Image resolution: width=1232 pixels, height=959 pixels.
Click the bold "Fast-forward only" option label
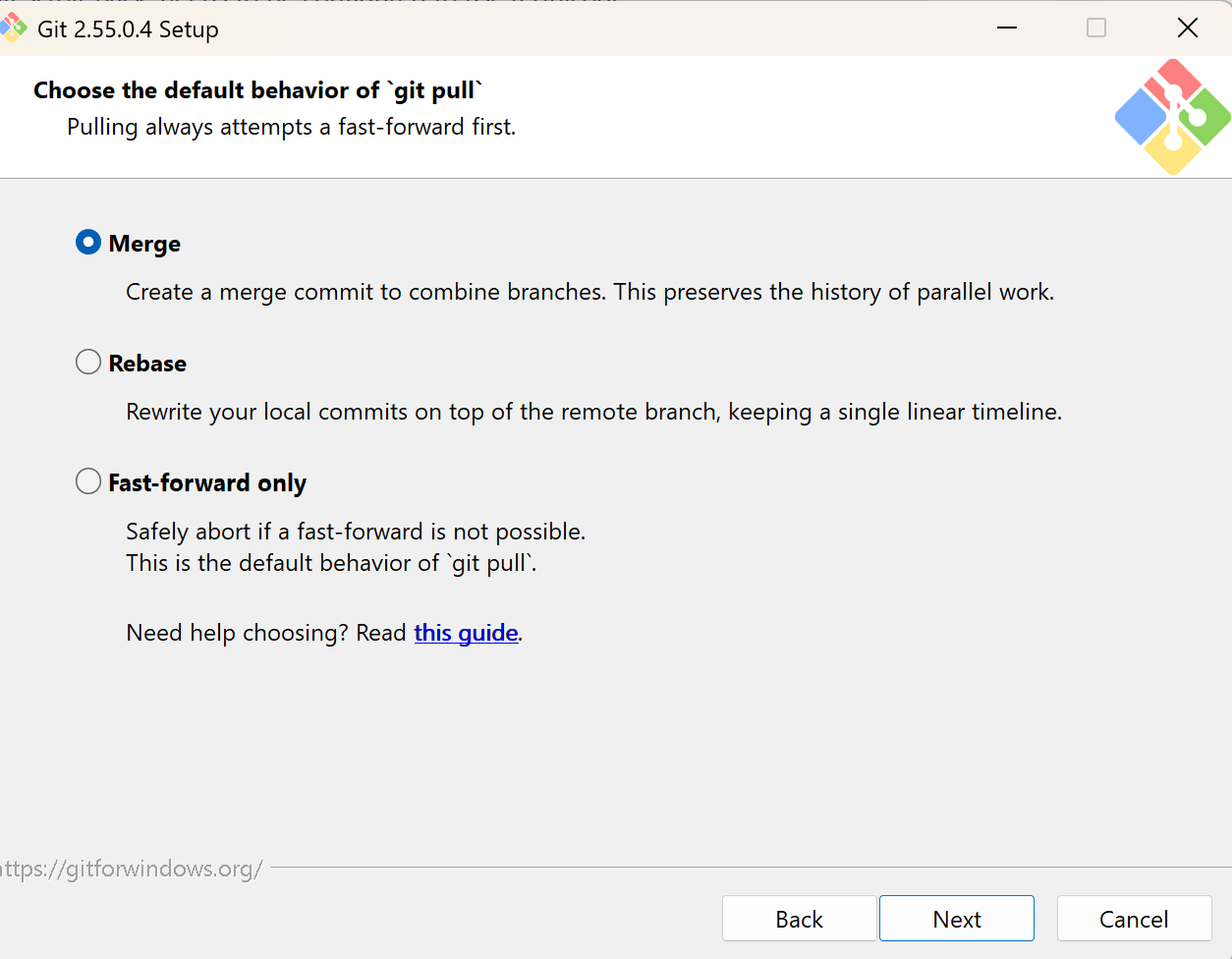tap(207, 483)
